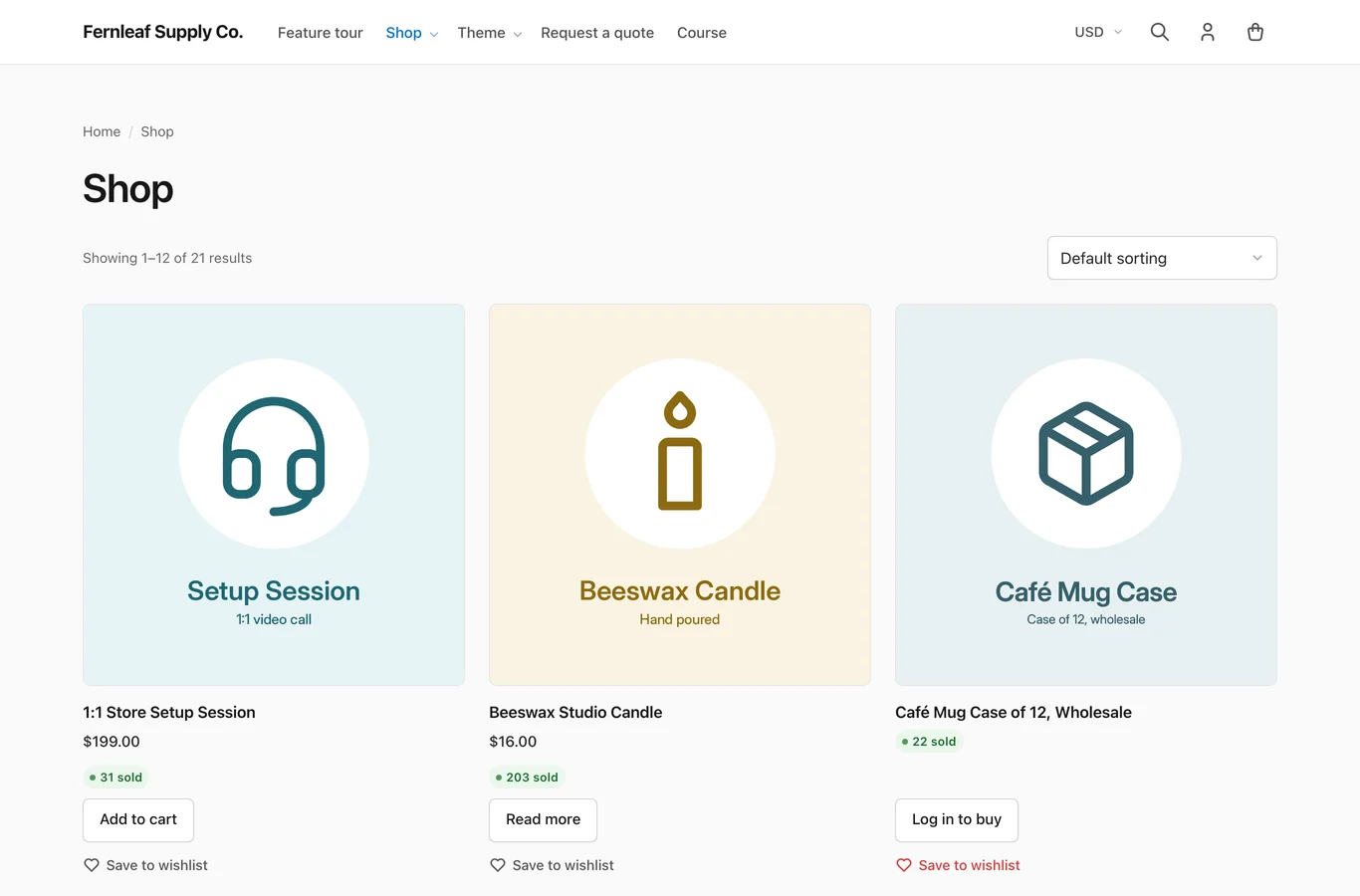Viewport: 1360px width, 896px height.
Task: Open the Course nav link
Action: pos(702,33)
